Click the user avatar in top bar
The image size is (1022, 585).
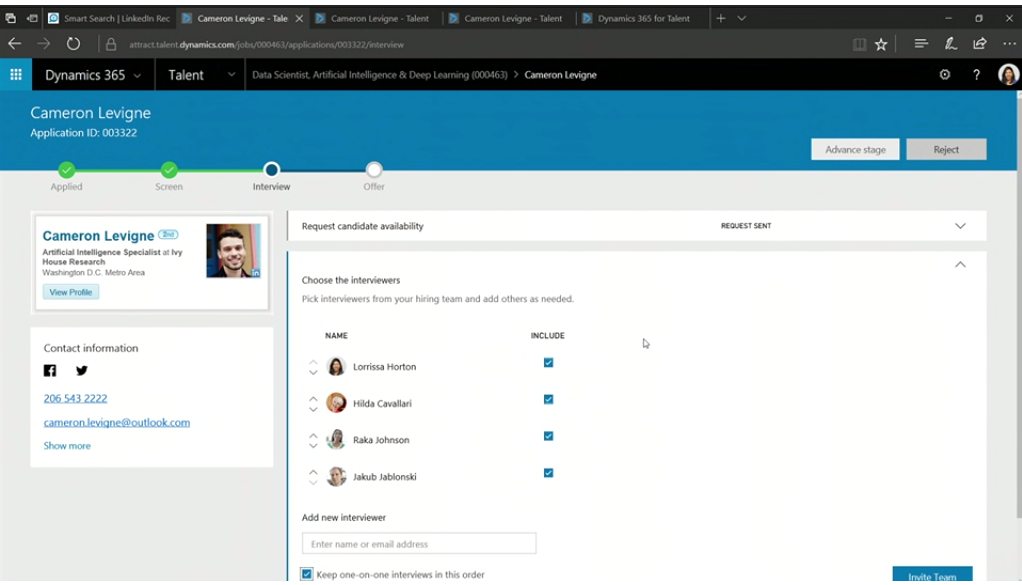click(x=1007, y=75)
